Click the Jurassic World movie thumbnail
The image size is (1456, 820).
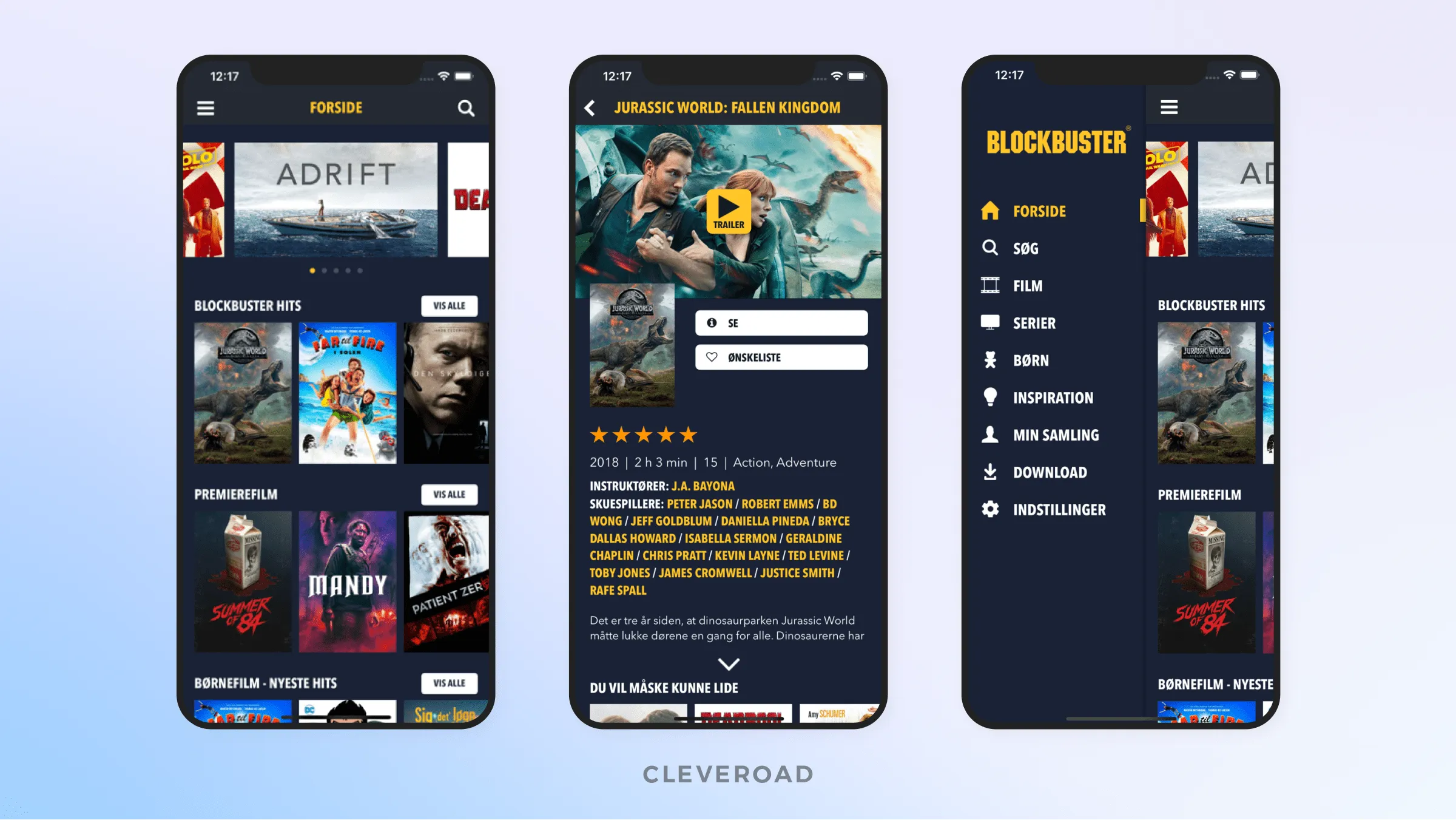[x=243, y=390]
